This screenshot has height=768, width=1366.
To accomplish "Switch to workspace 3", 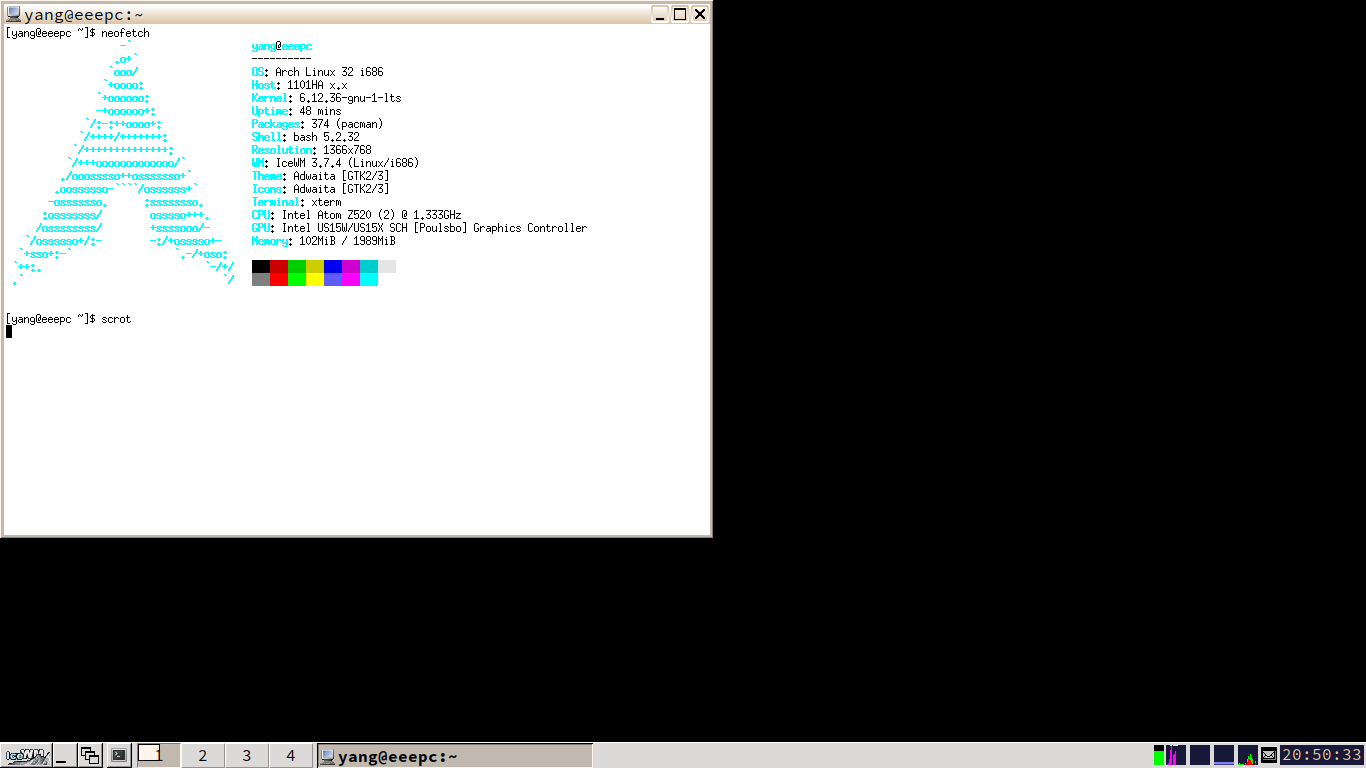I will 246,755.
